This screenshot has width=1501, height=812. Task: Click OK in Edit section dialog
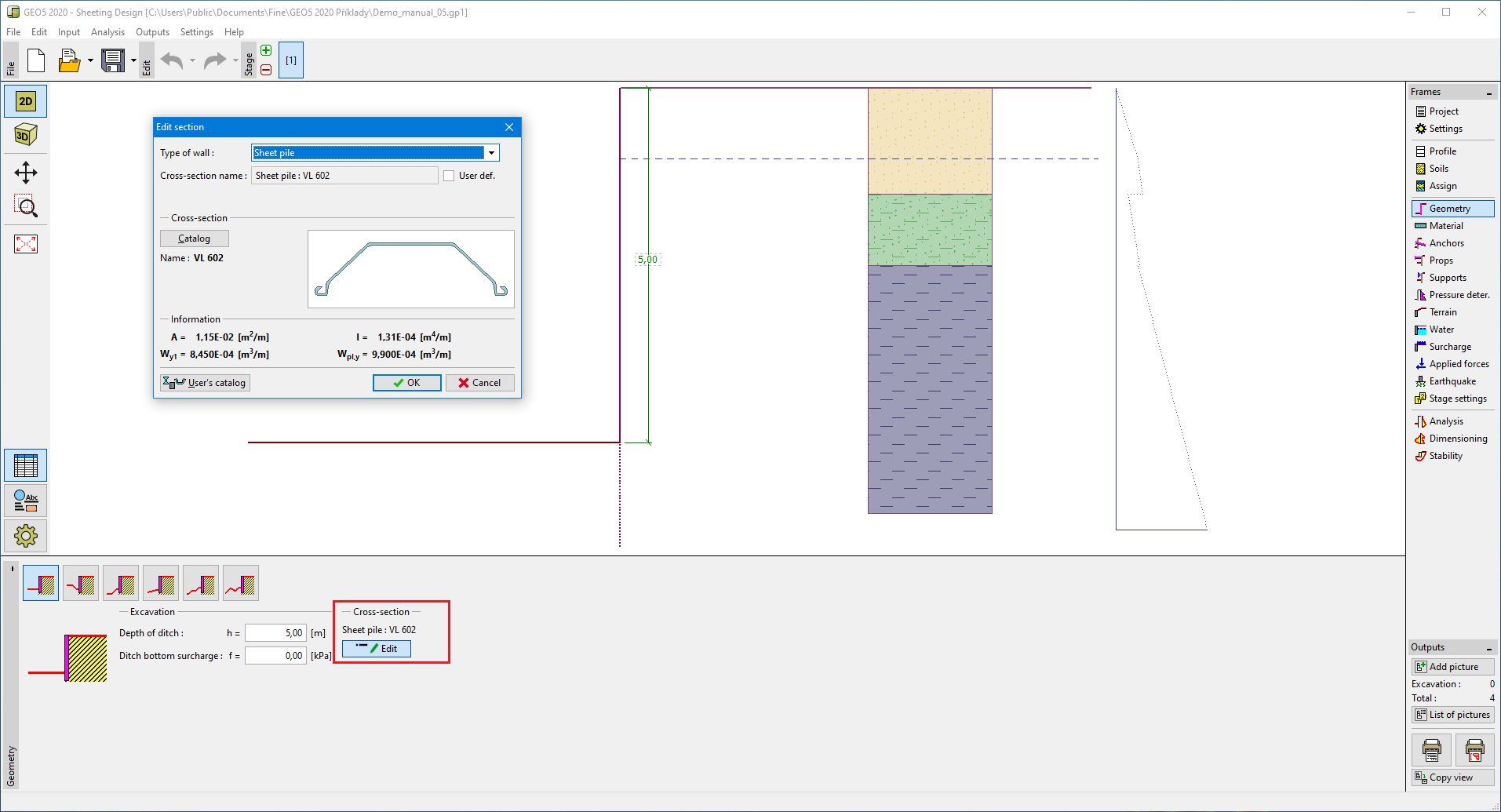407,383
